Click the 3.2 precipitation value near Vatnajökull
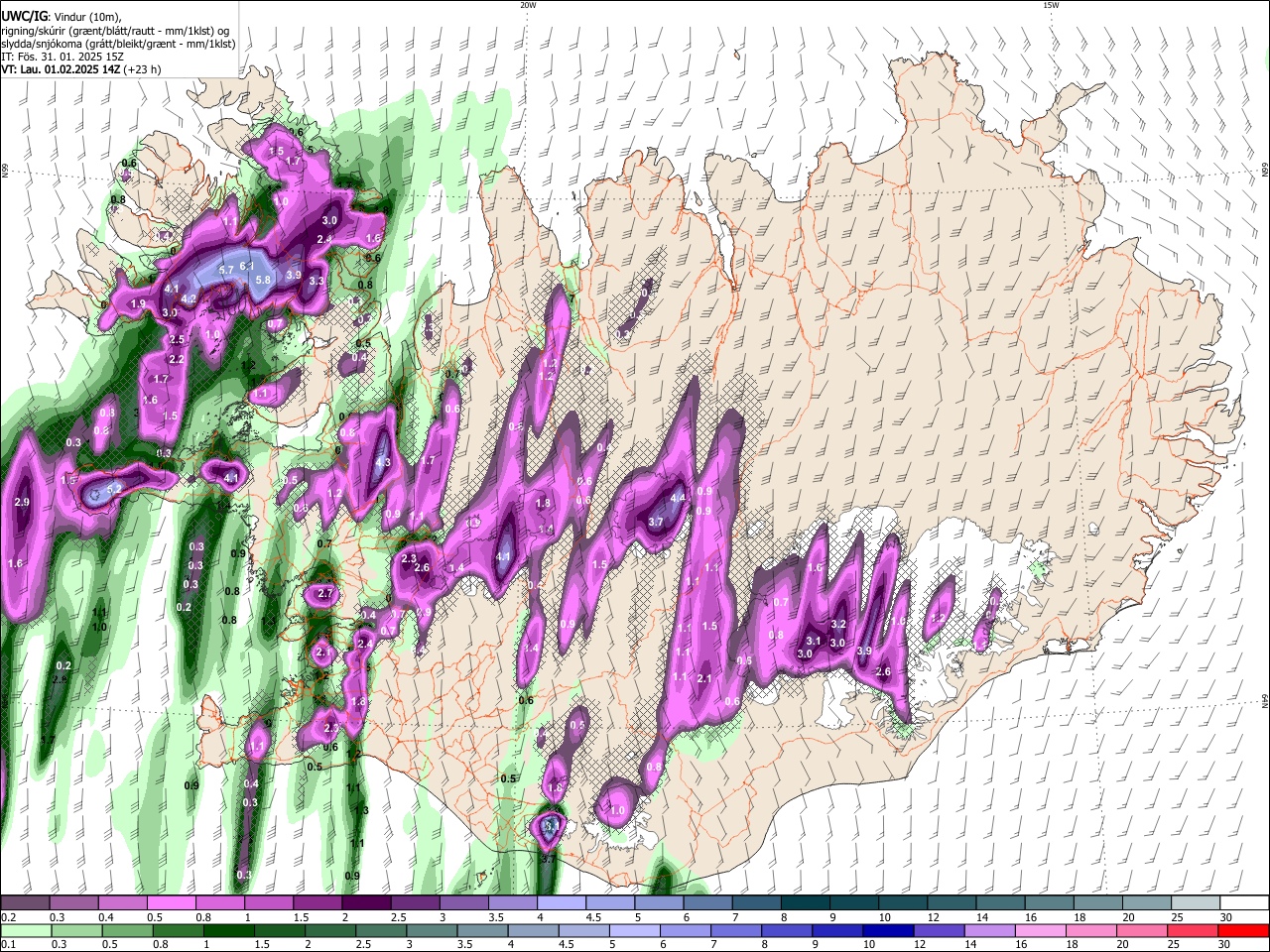The height and width of the screenshot is (952, 1270). tap(837, 625)
